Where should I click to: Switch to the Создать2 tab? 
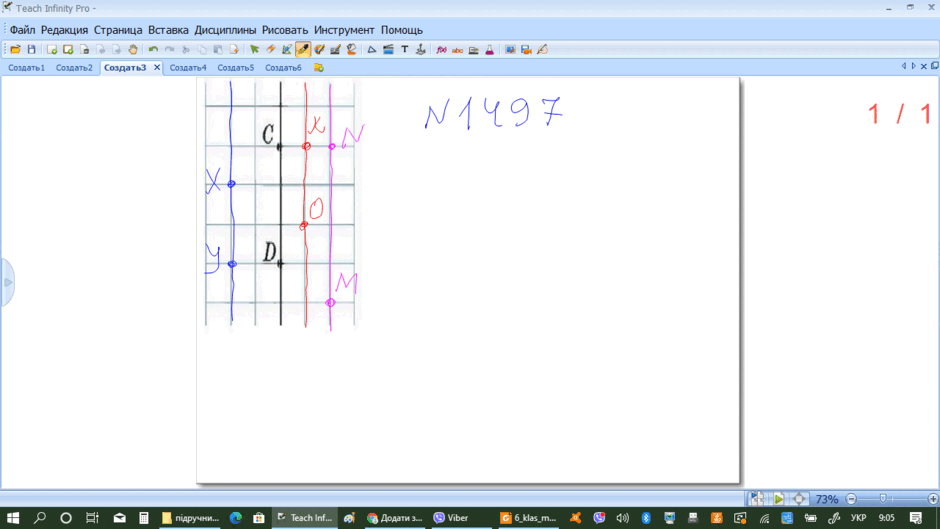(74, 68)
